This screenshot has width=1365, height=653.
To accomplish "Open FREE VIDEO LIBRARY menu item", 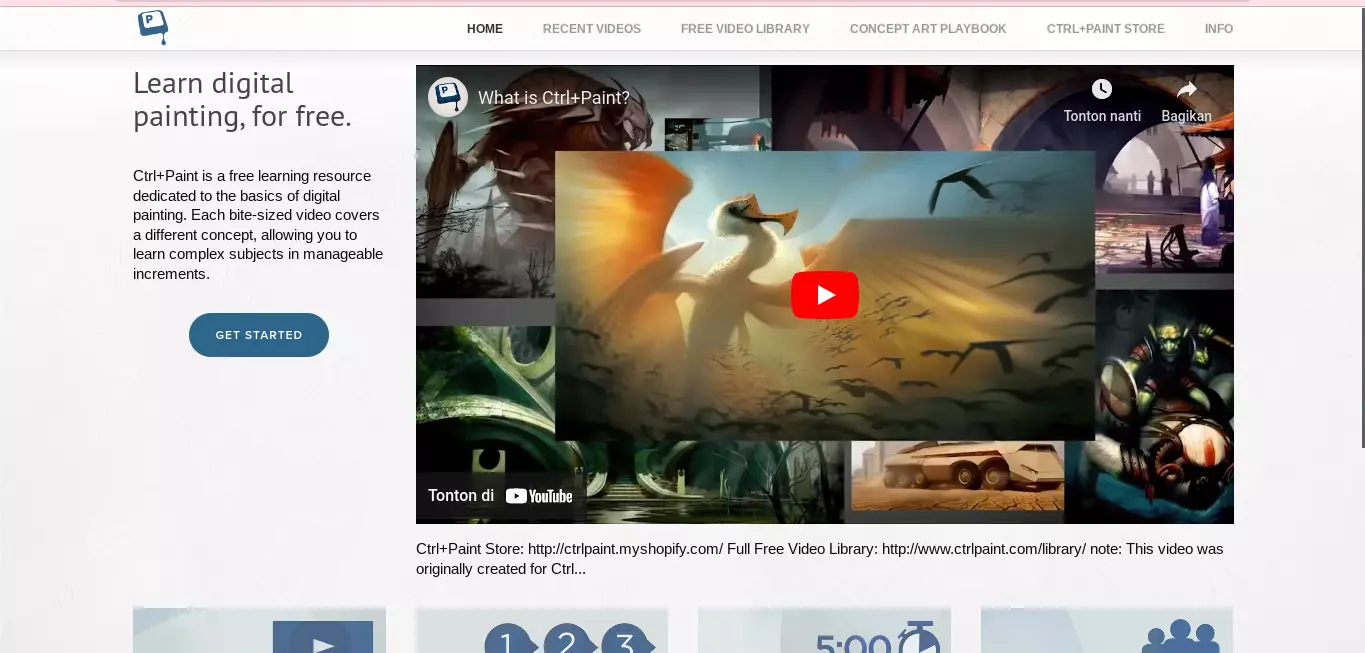I will 745,29.
